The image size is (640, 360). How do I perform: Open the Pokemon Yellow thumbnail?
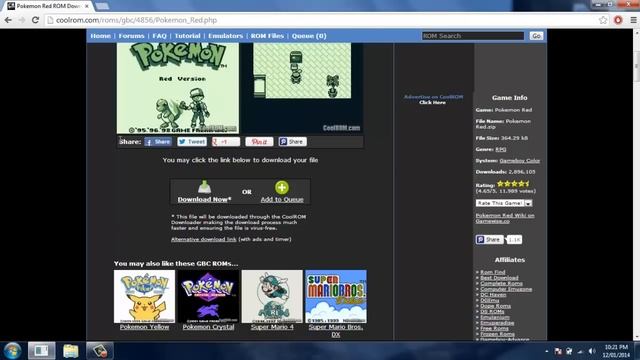tap(144, 296)
